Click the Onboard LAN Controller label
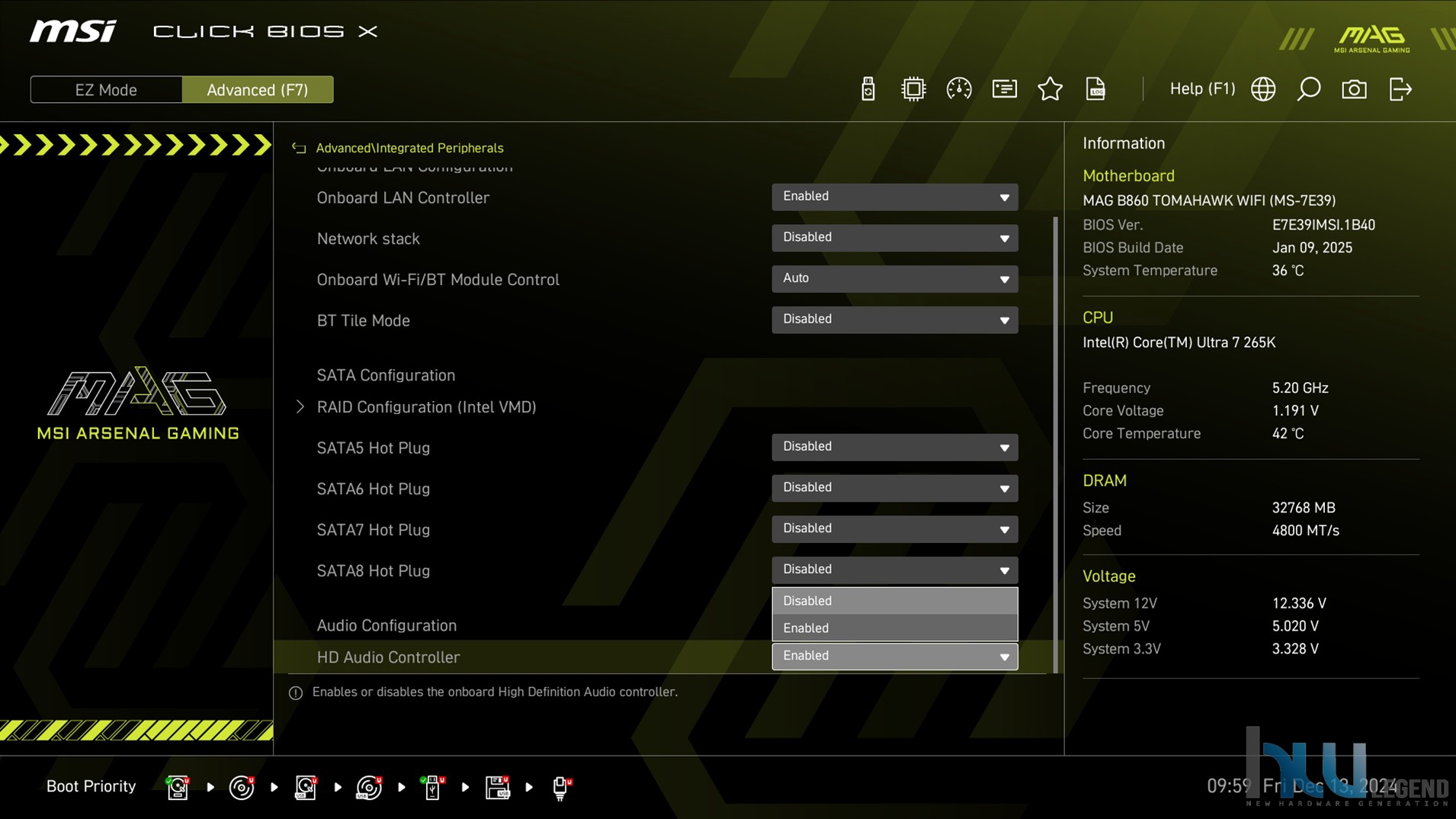1456x819 pixels. tap(402, 198)
